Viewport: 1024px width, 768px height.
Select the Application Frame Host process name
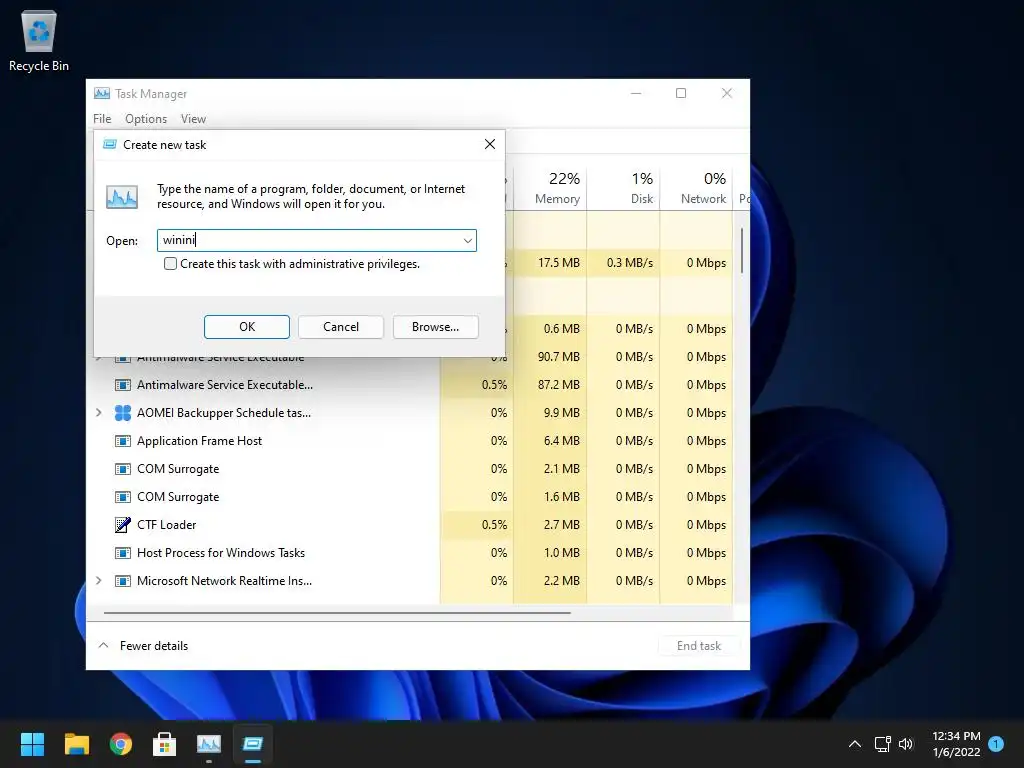199,441
